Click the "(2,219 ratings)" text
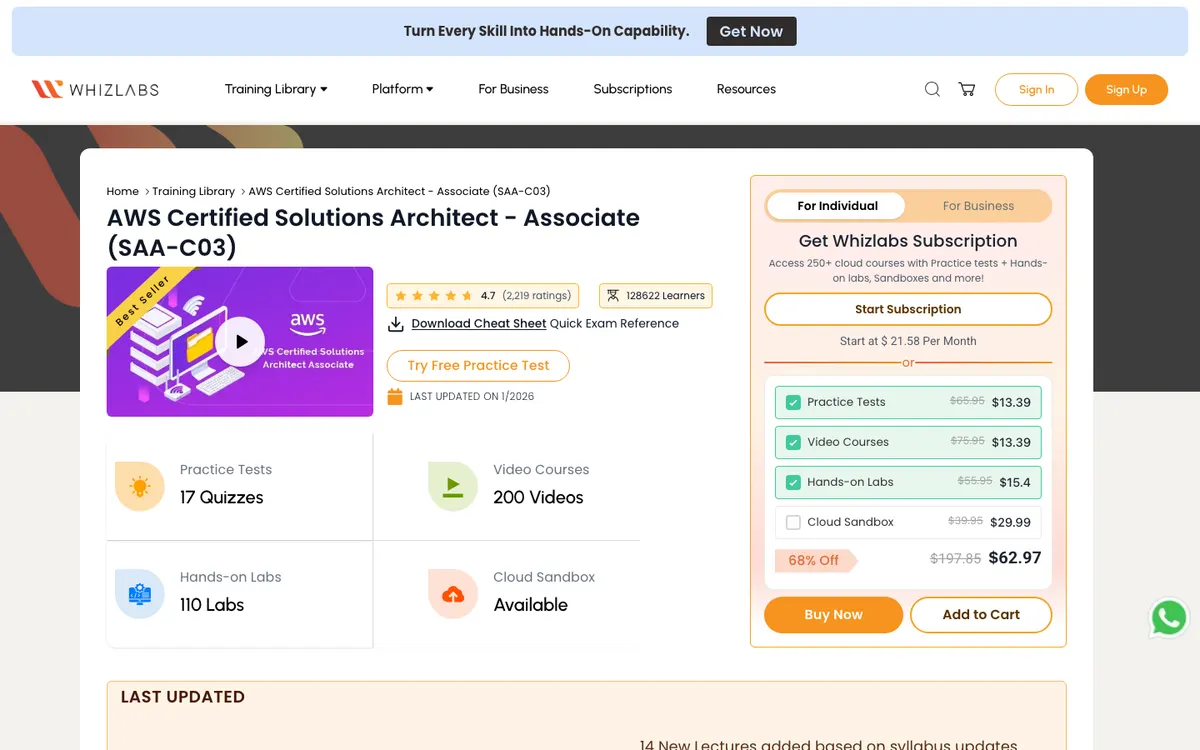This screenshot has height=750, width=1200. pos(537,296)
